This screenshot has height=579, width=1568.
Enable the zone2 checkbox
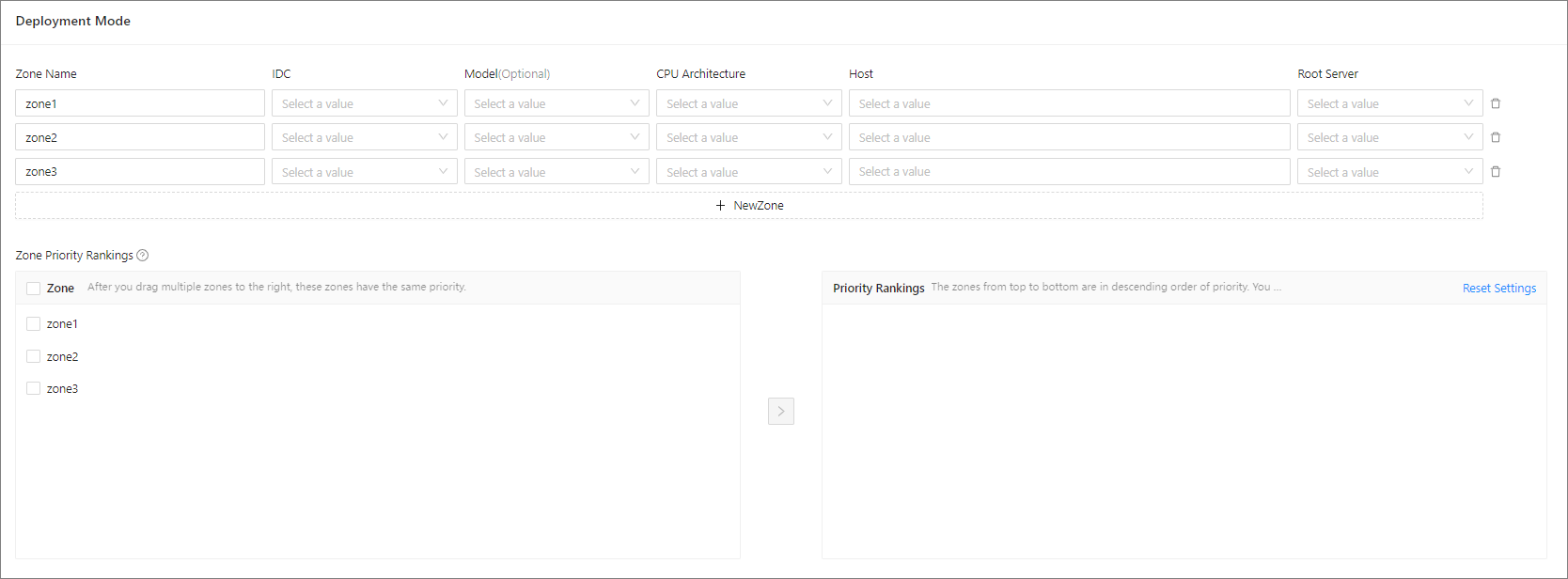34,357
